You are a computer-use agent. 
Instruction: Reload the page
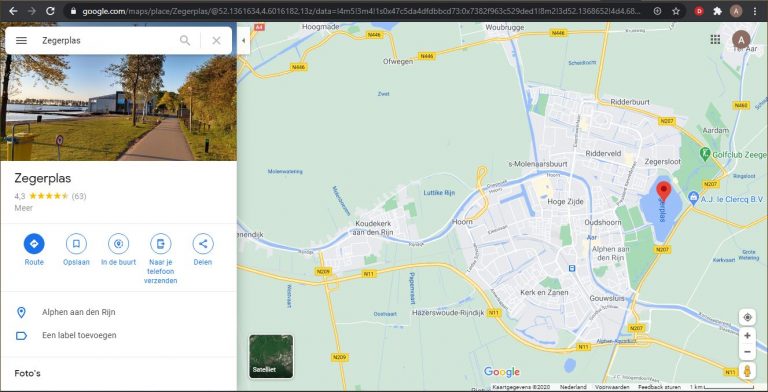pos(50,11)
